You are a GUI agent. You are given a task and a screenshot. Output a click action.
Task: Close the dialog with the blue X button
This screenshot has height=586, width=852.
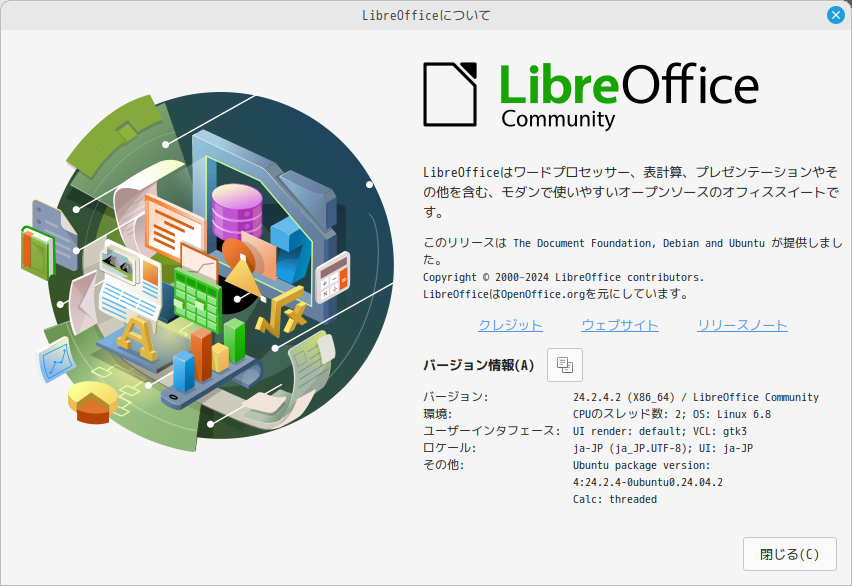coord(836,15)
